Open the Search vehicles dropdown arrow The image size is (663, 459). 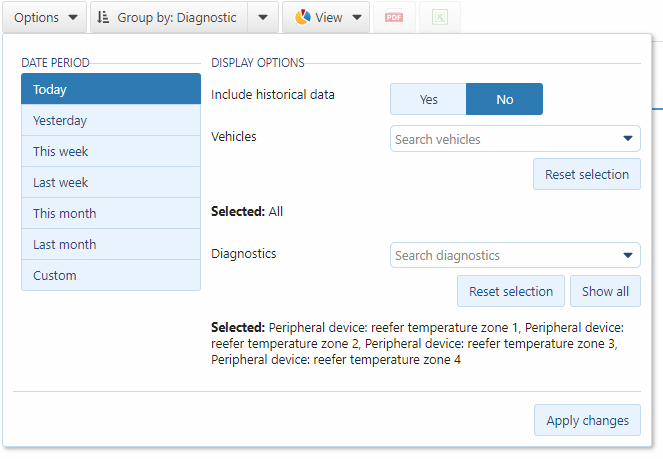point(628,139)
